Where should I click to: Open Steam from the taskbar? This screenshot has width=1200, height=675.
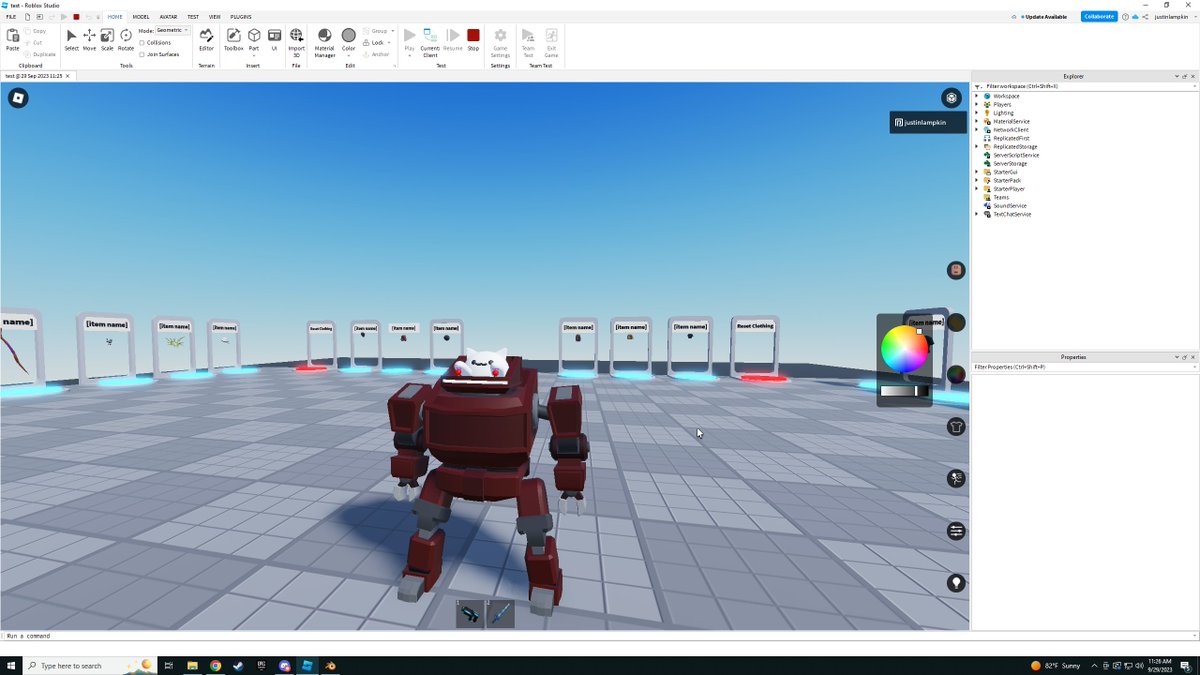click(x=238, y=665)
